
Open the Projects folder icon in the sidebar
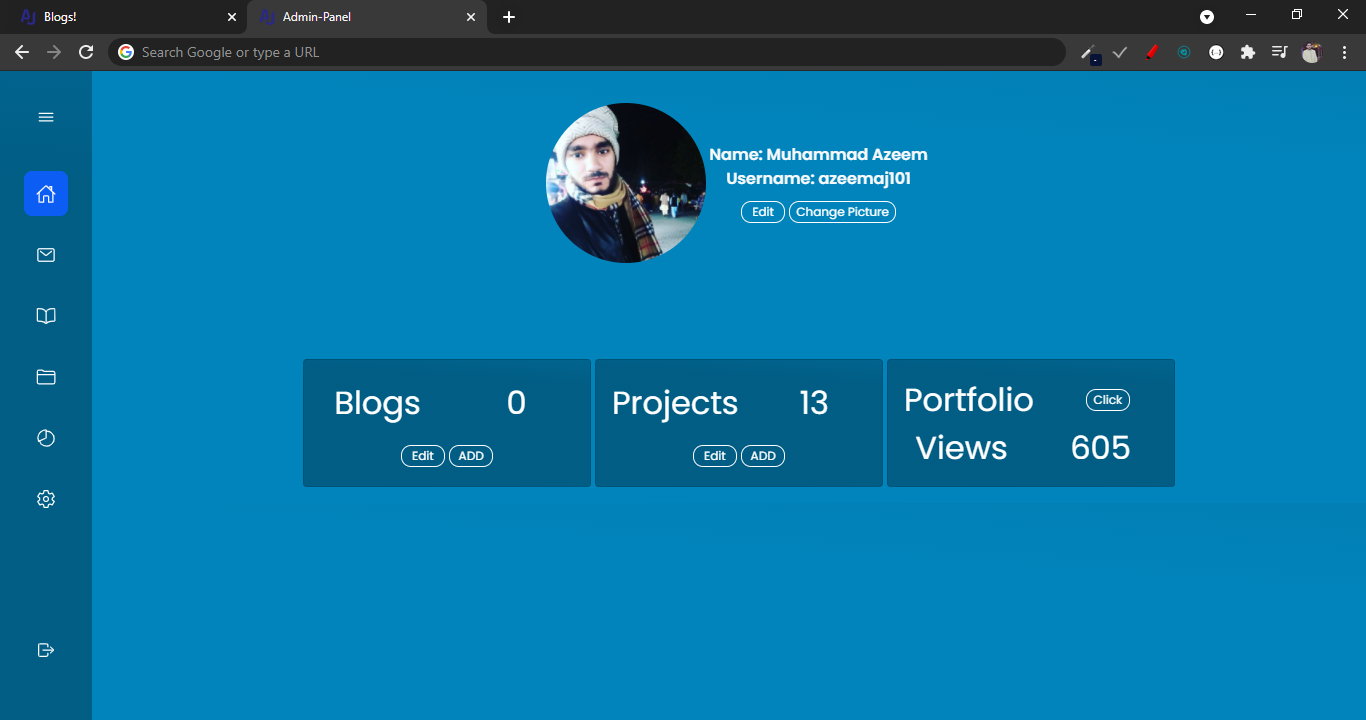pyautogui.click(x=46, y=377)
